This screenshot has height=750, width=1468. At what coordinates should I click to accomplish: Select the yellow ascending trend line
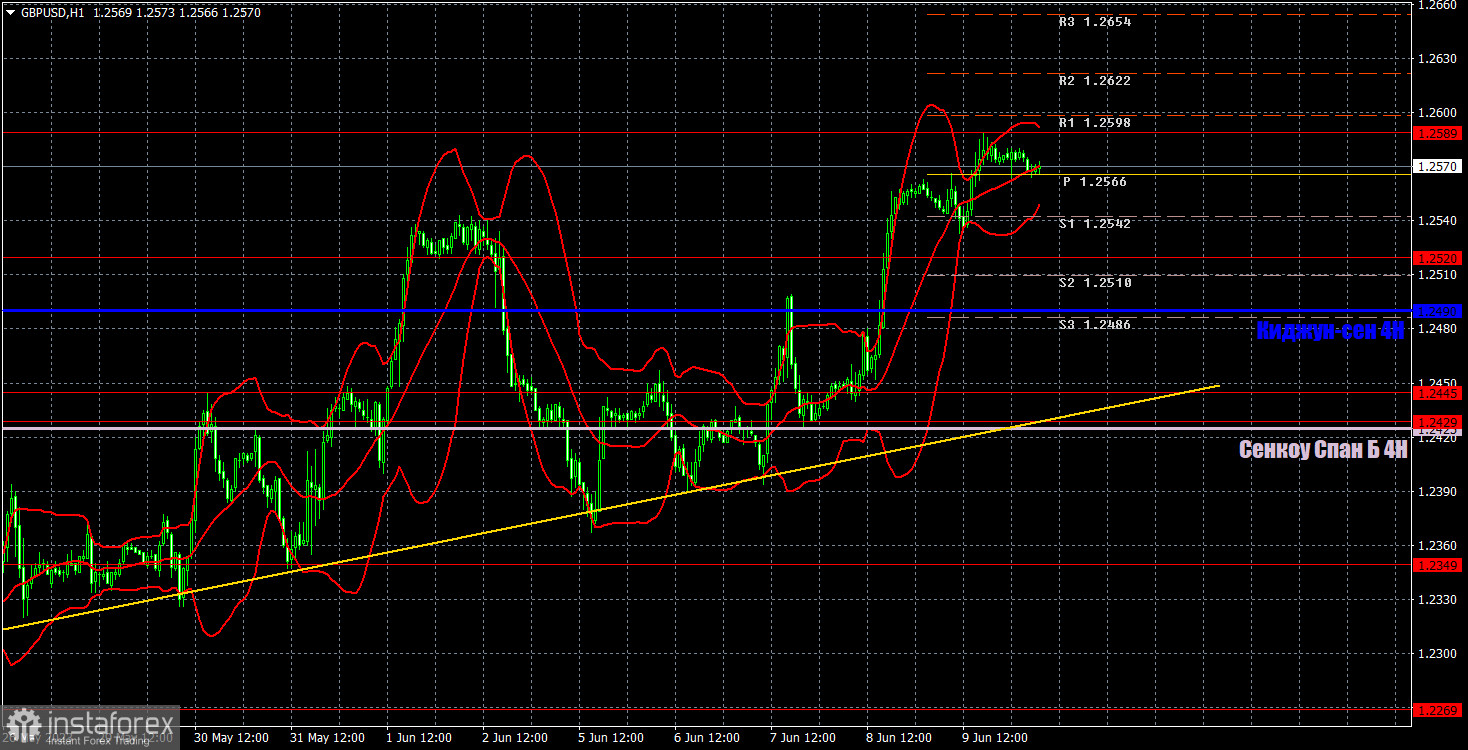pos(610,507)
